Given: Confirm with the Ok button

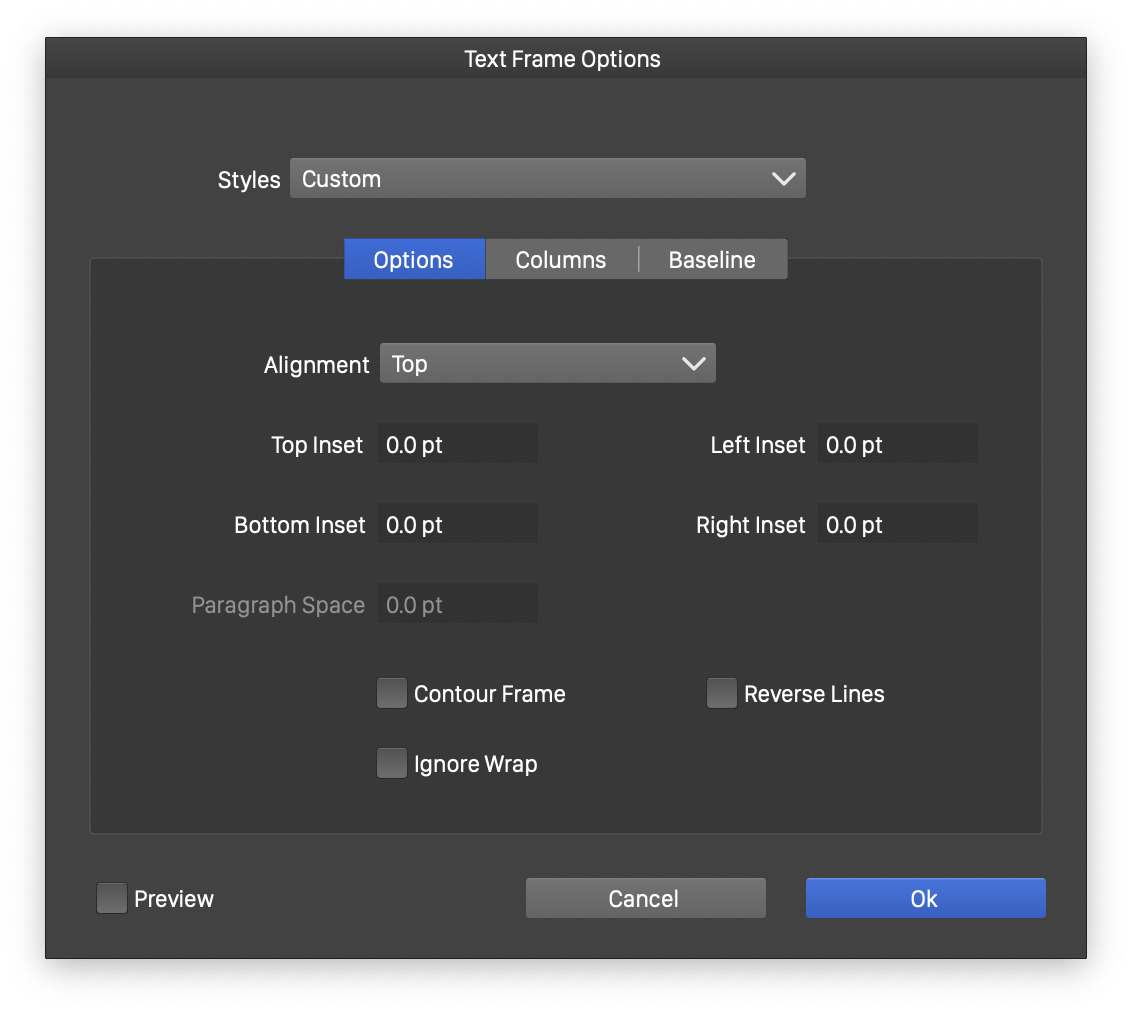Looking at the screenshot, I should tap(925, 899).
